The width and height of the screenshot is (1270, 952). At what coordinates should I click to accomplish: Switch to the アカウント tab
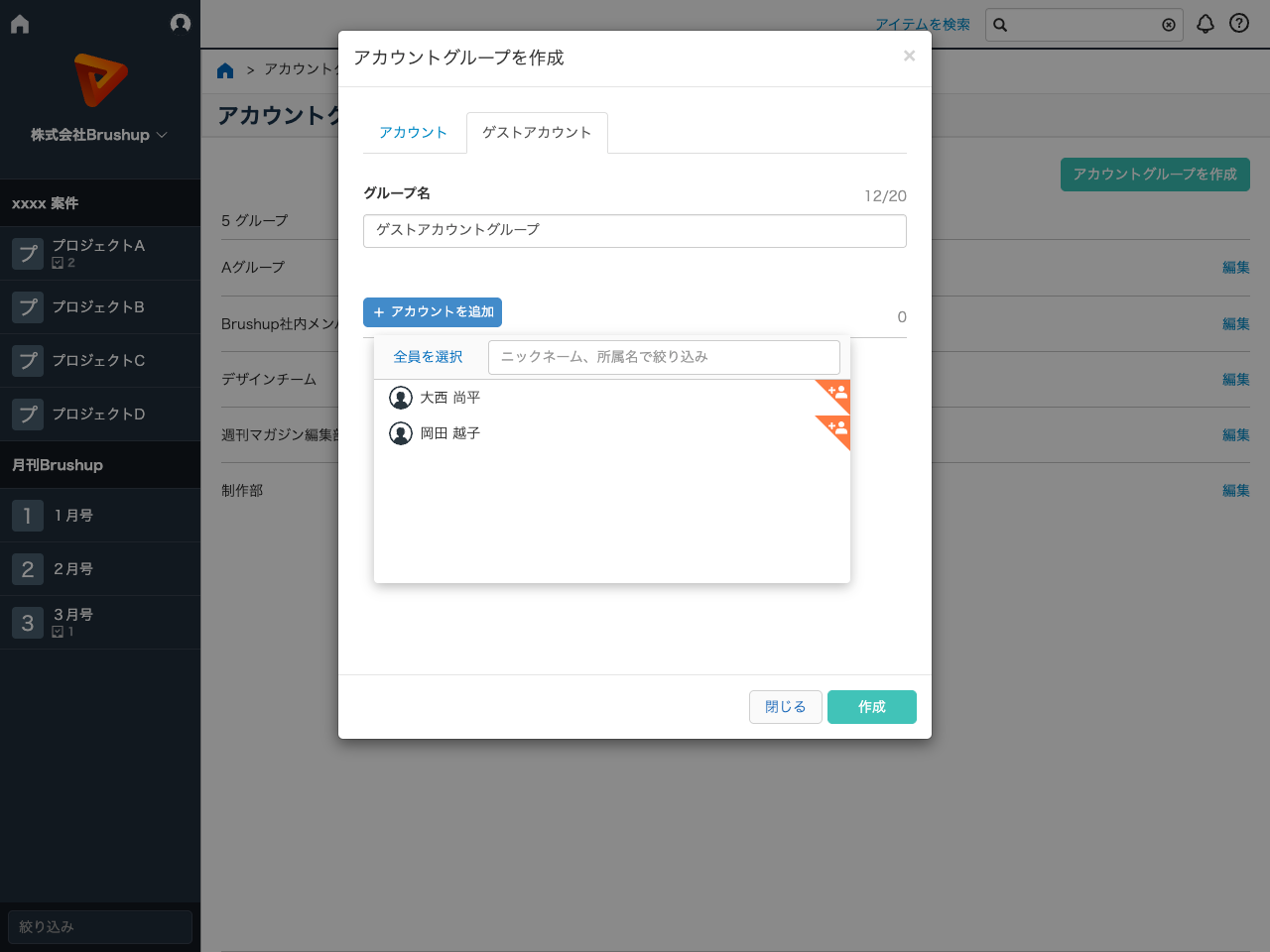[x=414, y=133]
